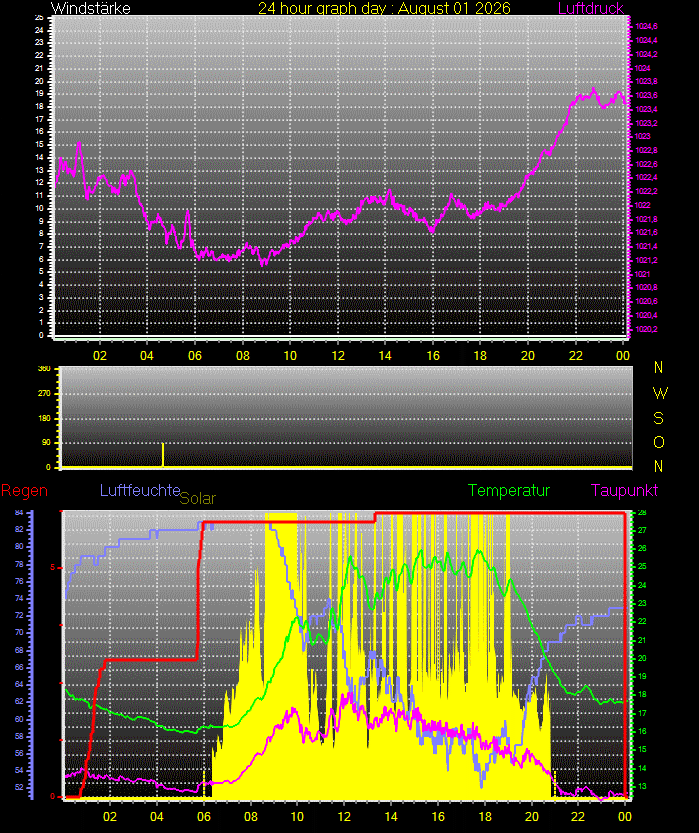Click the '70' humidity axis value
The width and height of the screenshot is (699, 833).
tap(19, 633)
